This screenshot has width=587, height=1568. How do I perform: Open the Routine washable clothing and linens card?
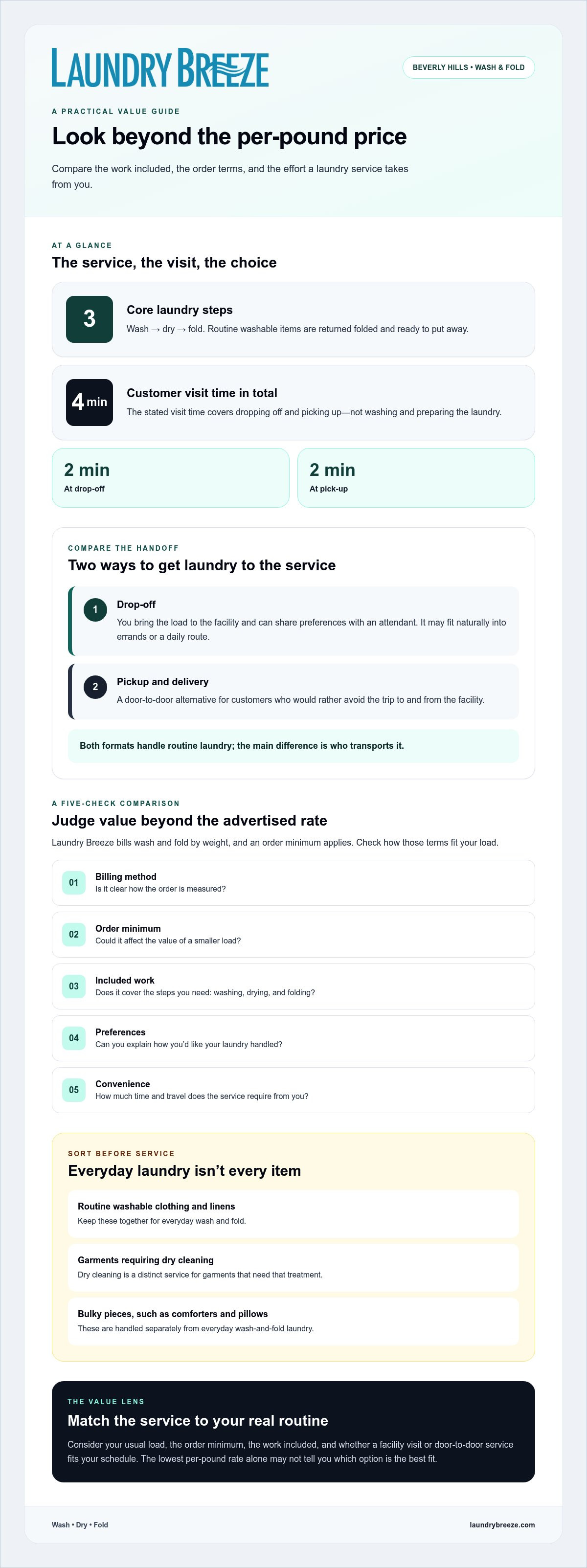click(x=293, y=1213)
